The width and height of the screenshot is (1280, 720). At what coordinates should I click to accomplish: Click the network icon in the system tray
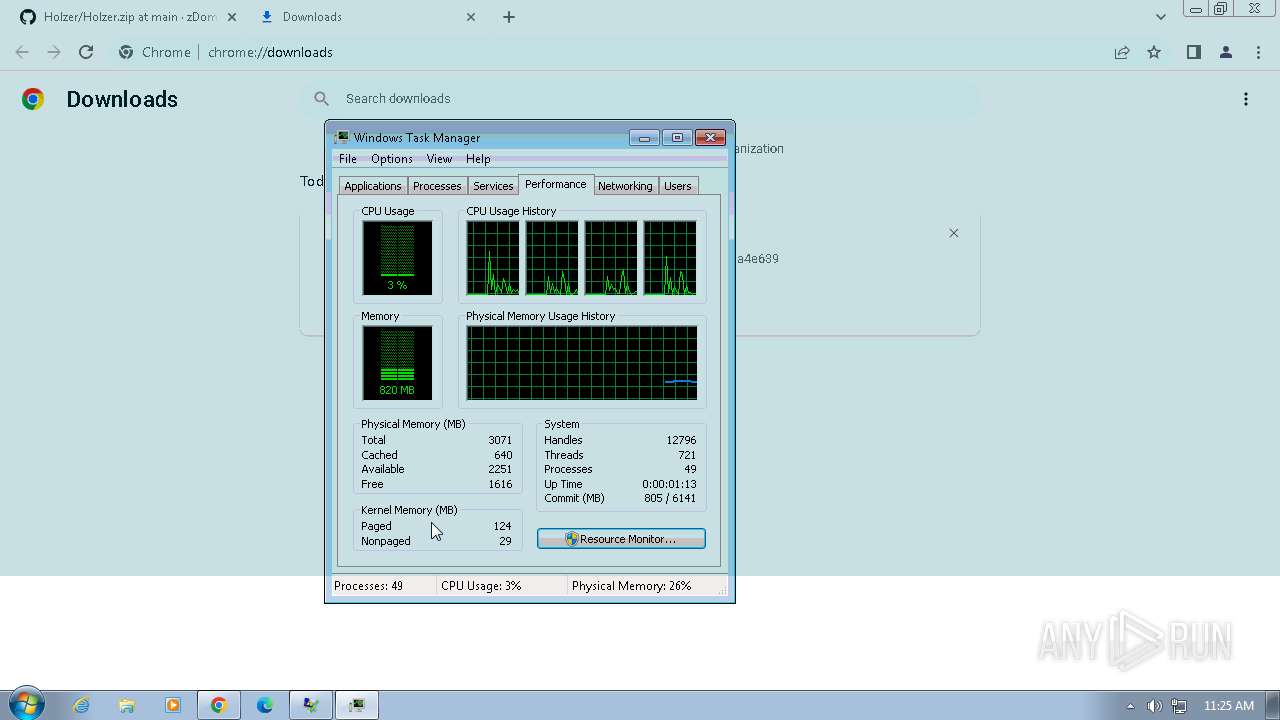pyautogui.click(x=1179, y=706)
